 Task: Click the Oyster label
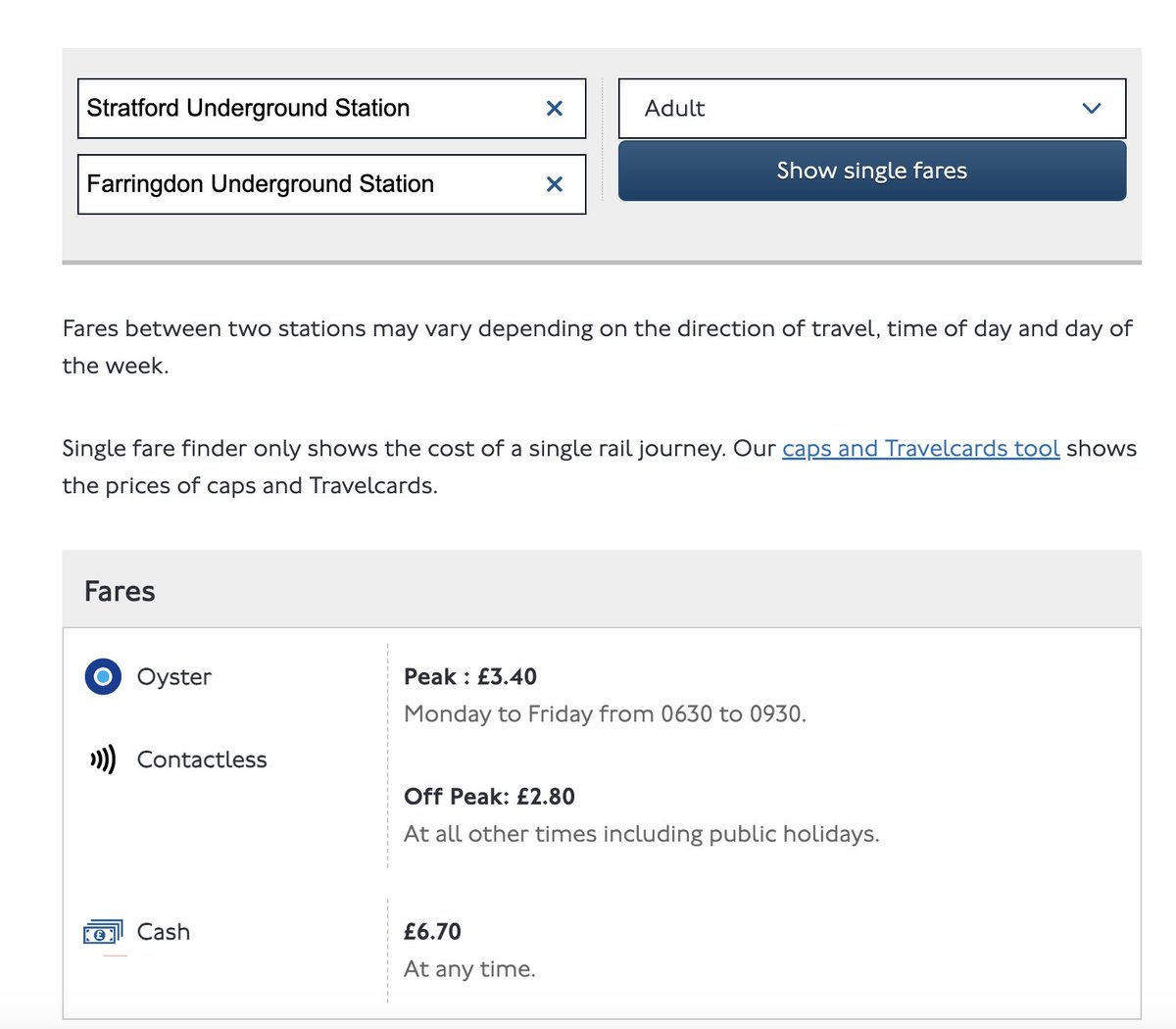point(174,677)
